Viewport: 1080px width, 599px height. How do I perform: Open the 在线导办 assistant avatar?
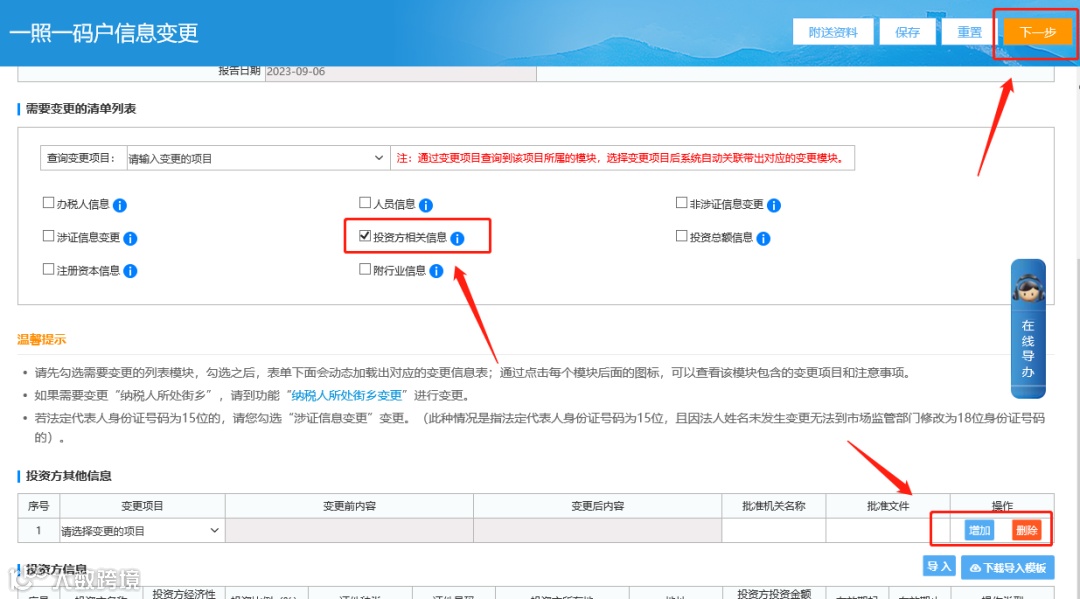(1028, 288)
